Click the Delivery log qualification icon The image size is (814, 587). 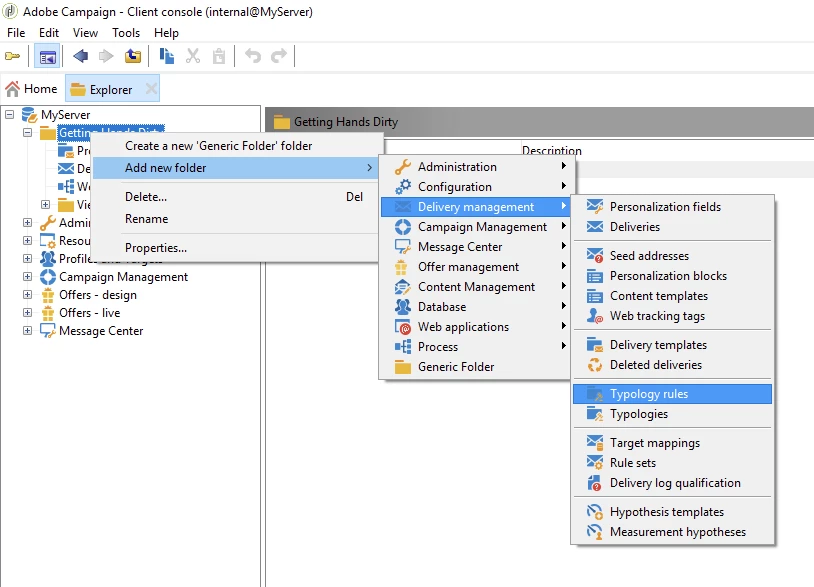[x=595, y=483]
